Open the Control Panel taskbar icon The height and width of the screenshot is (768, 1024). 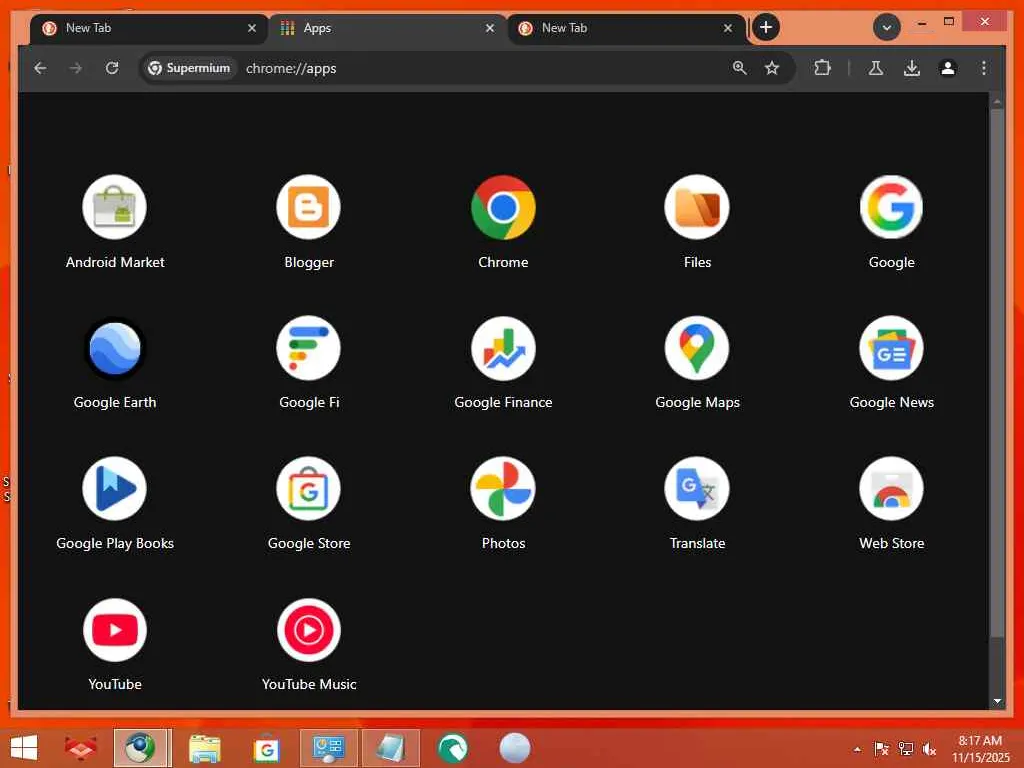(x=328, y=748)
